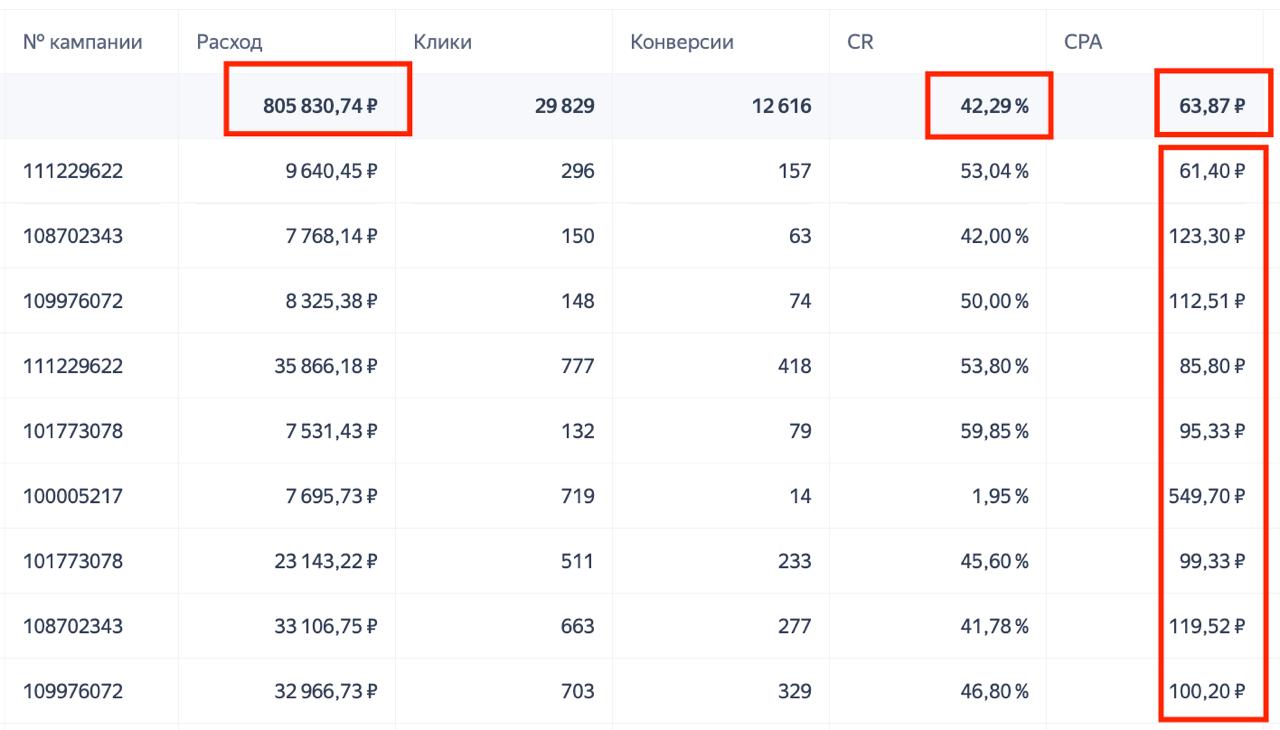The width and height of the screenshot is (1280, 730).
Task: Click the Клики column header
Action: pos(442,42)
